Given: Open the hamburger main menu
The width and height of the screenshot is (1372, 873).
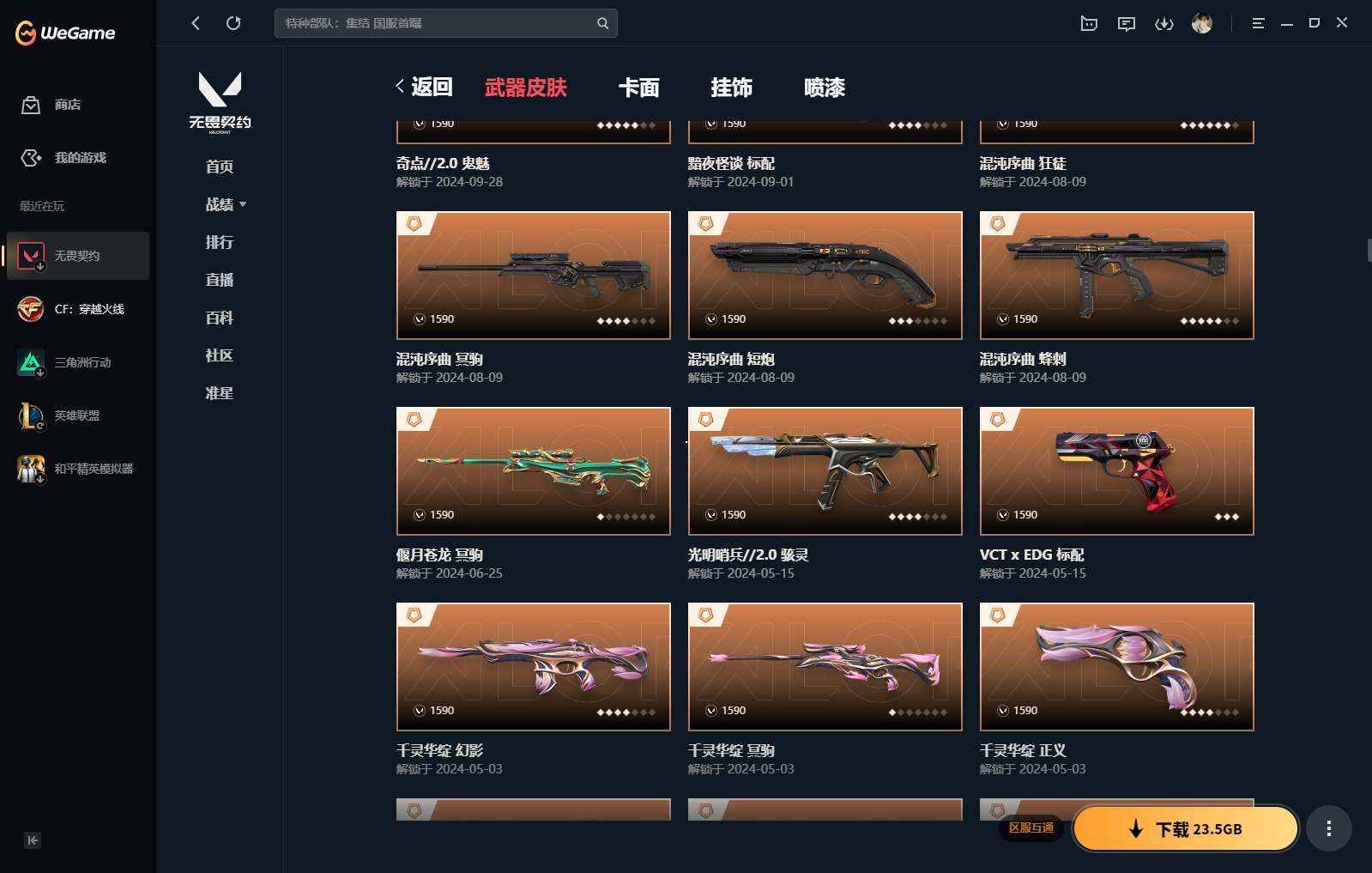Looking at the screenshot, I should [1258, 23].
